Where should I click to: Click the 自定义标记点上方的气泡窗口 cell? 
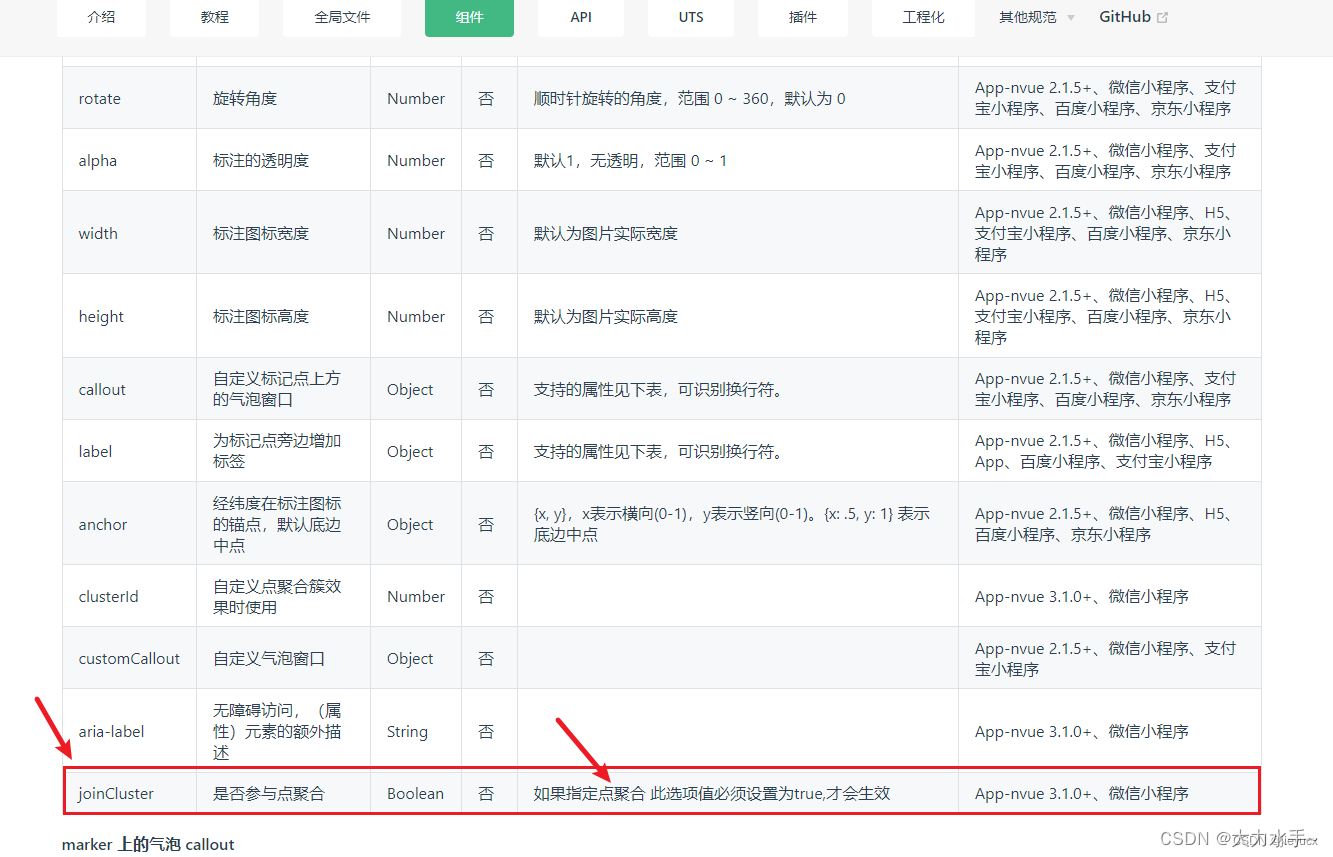click(x=284, y=389)
